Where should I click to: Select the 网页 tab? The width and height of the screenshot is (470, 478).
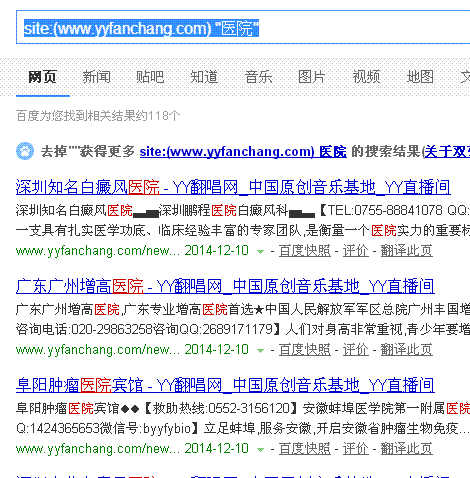point(43,77)
